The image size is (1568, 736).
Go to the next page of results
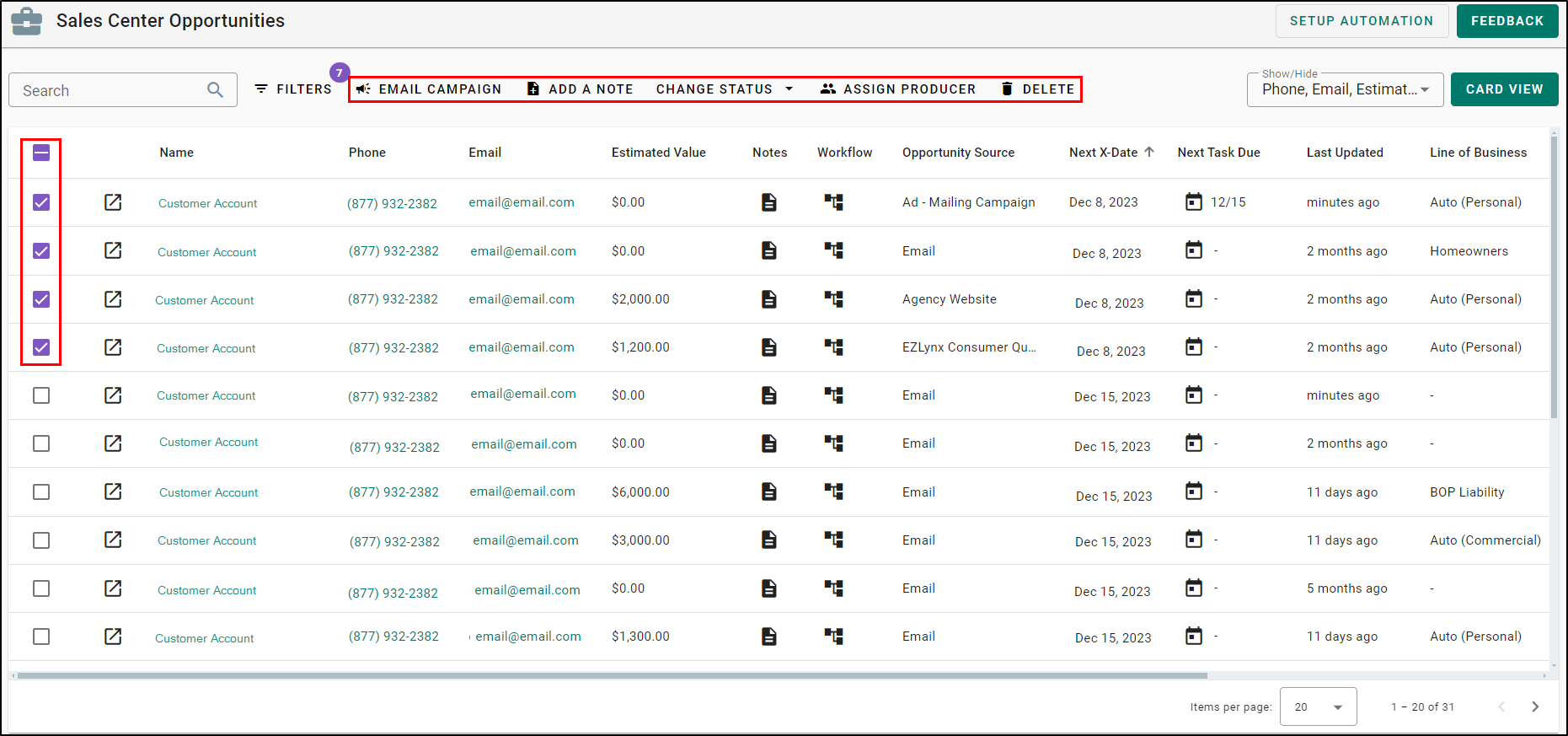pyautogui.click(x=1535, y=706)
